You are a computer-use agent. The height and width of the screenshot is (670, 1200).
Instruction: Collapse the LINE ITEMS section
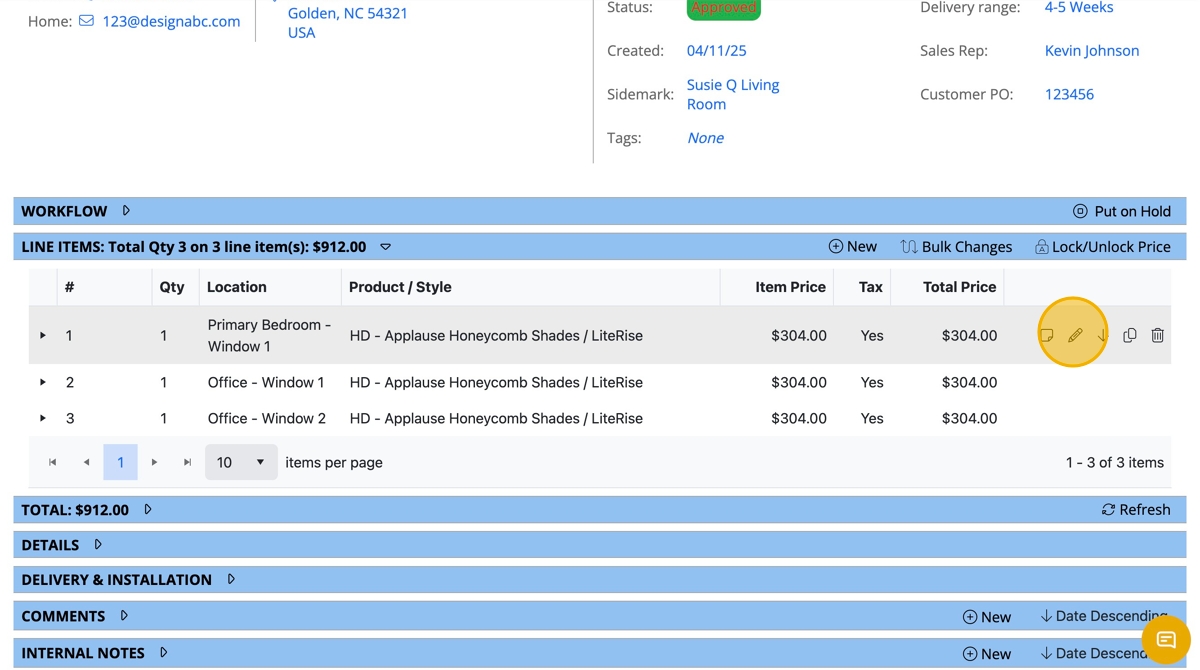(386, 247)
